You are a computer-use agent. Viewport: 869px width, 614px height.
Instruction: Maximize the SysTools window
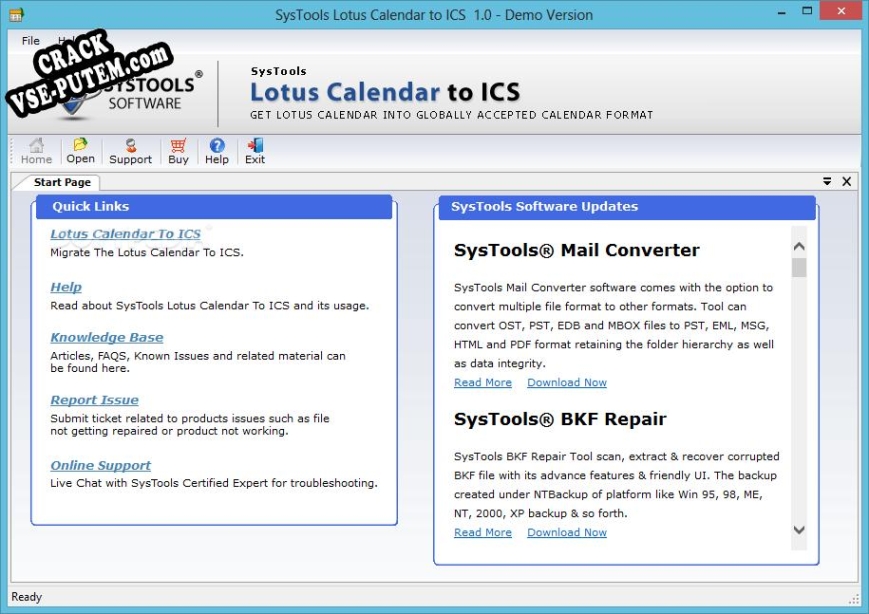pyautogui.click(x=807, y=11)
